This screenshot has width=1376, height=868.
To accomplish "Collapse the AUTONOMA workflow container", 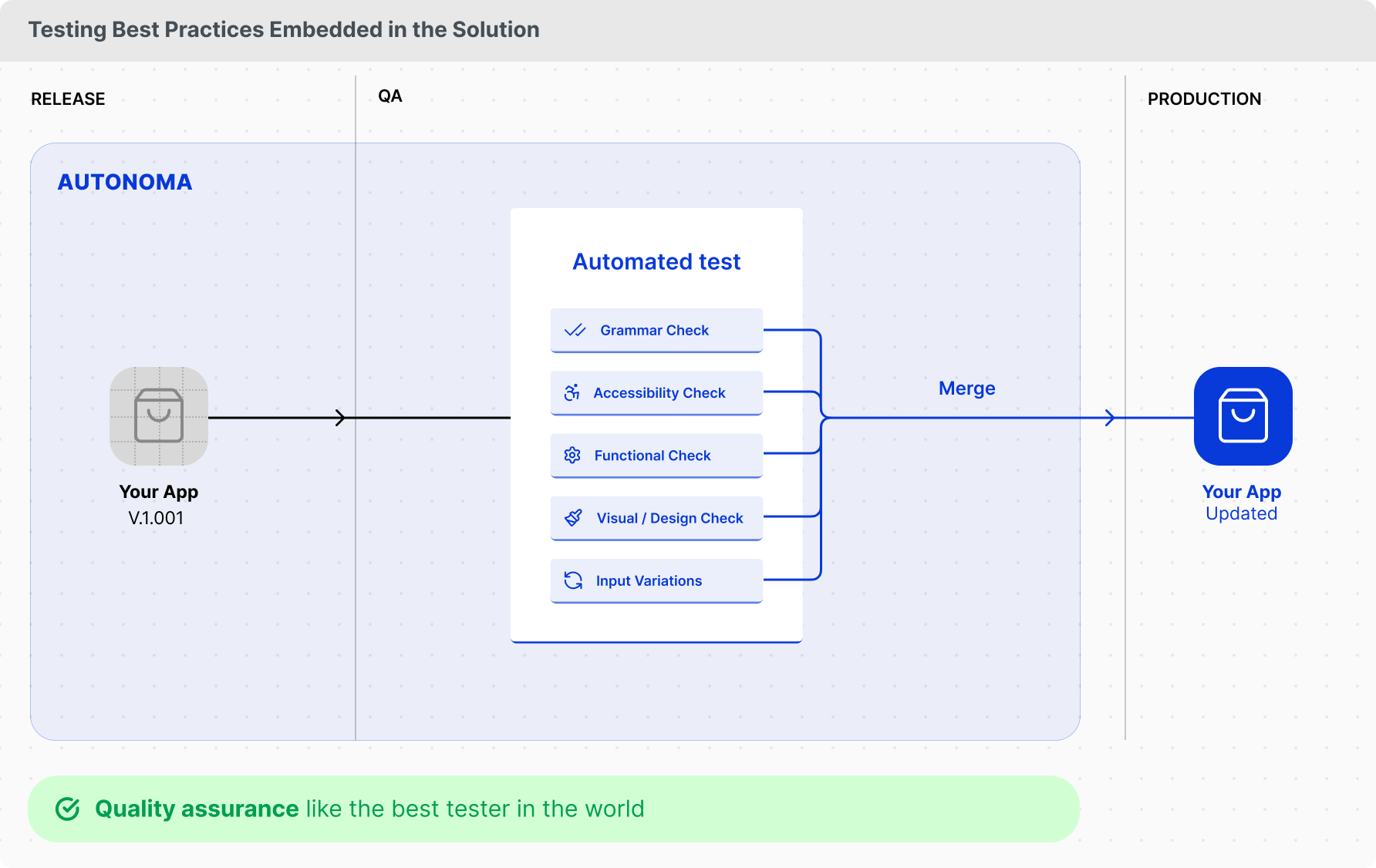I will click(x=125, y=182).
